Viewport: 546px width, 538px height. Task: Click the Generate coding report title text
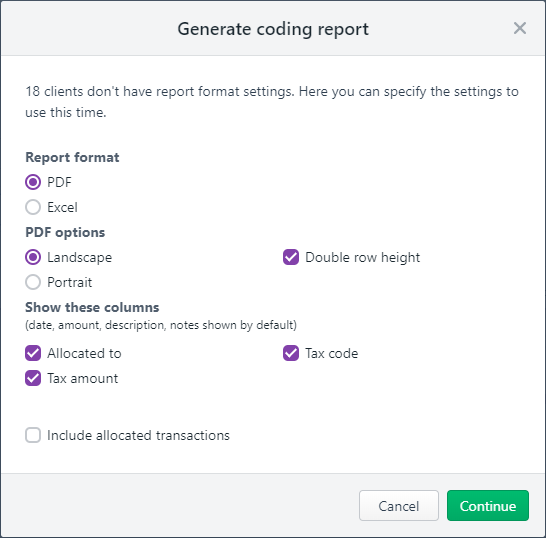point(273,29)
